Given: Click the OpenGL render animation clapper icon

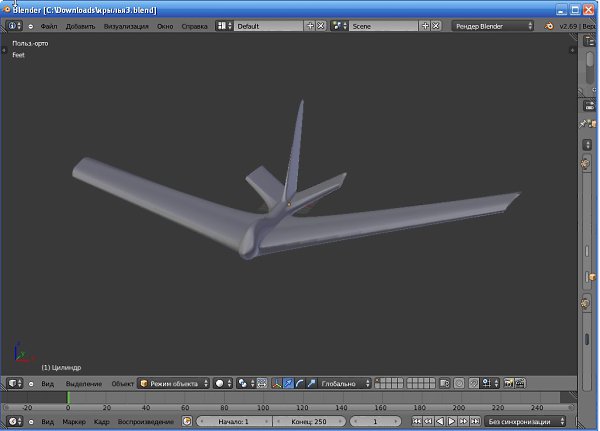Looking at the screenshot, I should (x=520, y=383).
